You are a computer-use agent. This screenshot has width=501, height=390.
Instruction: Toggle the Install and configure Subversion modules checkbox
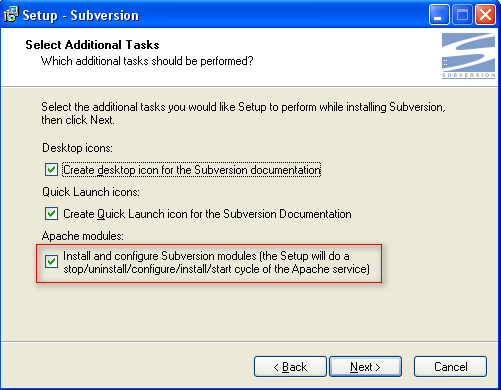click(51, 262)
